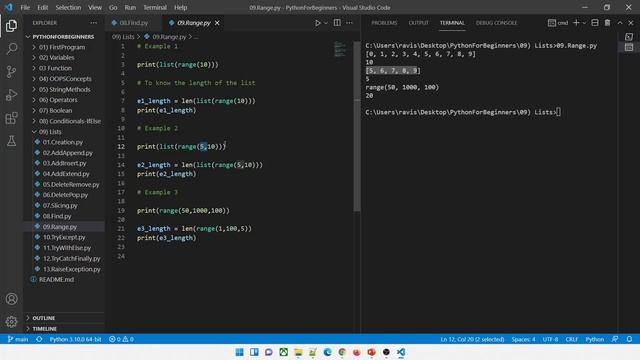Create a new terminal with plus icon
640x360 pixels.
576,23
